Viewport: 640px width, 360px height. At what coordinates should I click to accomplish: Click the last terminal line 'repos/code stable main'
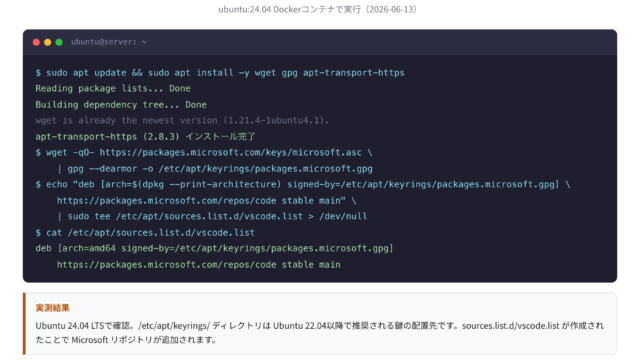click(199, 264)
